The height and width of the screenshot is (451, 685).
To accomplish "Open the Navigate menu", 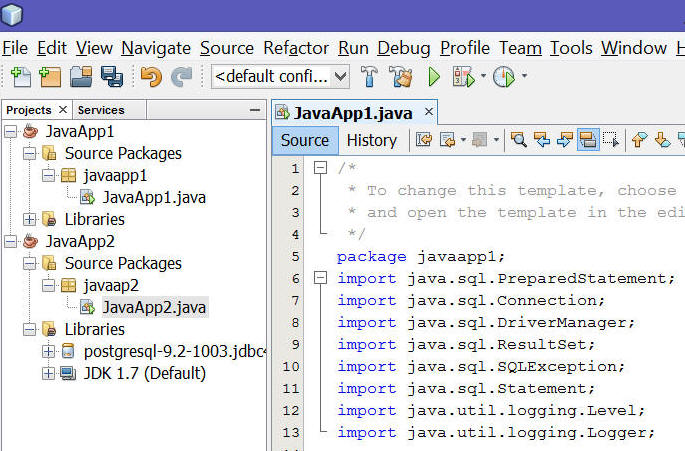I will coord(156,48).
